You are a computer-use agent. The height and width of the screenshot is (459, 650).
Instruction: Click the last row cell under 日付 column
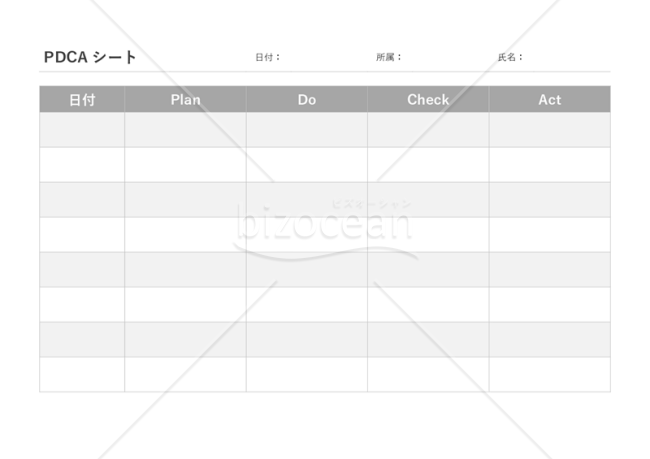point(82,375)
